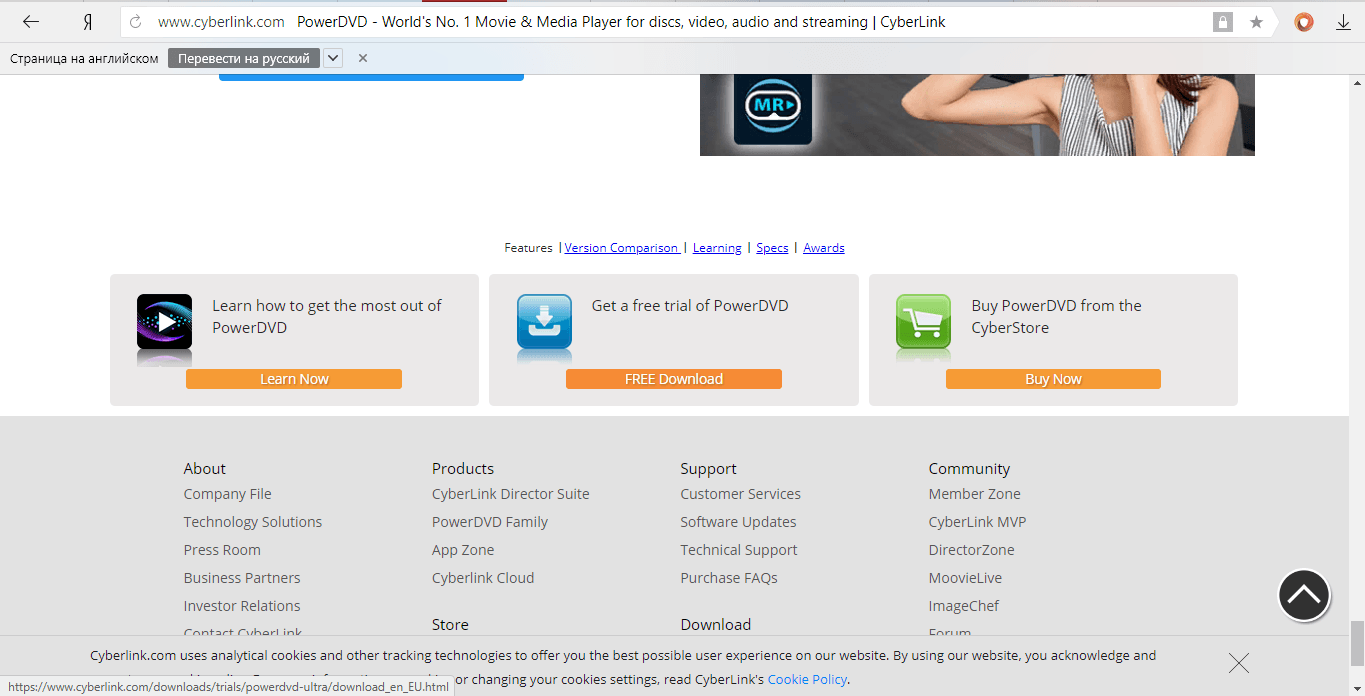Expand the translation options dropdown arrow

pos(333,58)
